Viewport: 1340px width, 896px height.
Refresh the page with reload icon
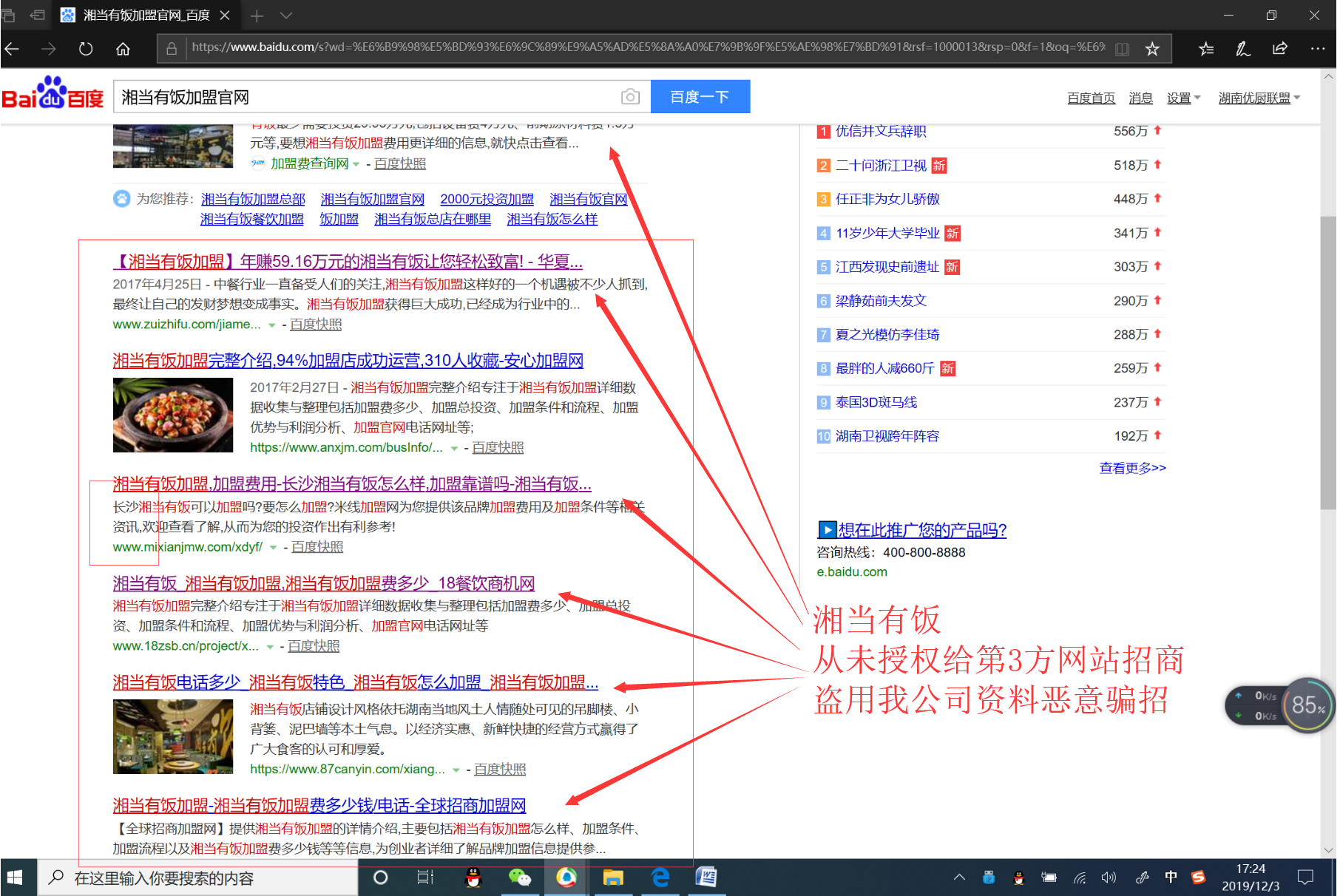pyautogui.click(x=86, y=49)
